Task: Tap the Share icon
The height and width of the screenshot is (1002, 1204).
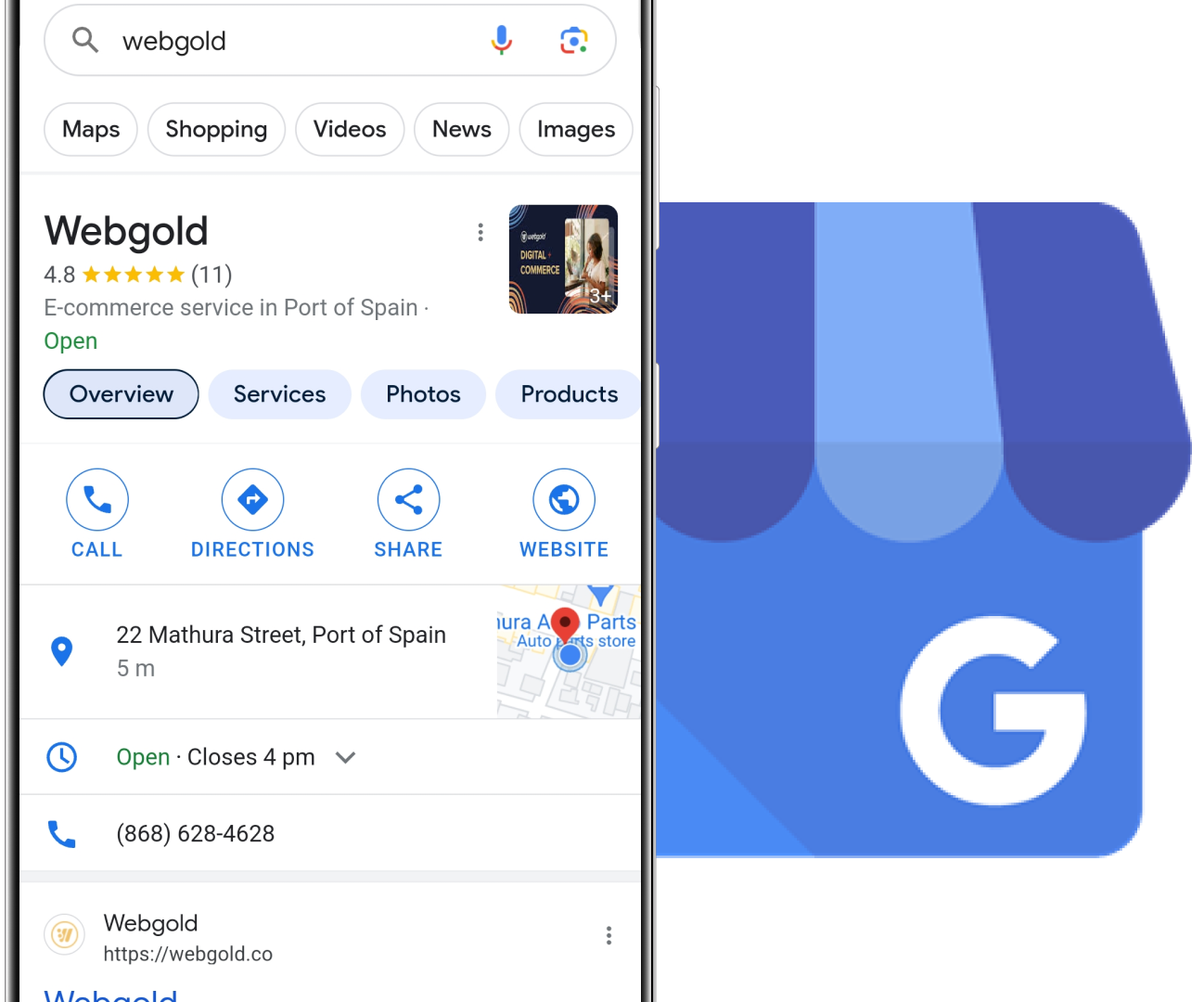Action: tap(408, 499)
